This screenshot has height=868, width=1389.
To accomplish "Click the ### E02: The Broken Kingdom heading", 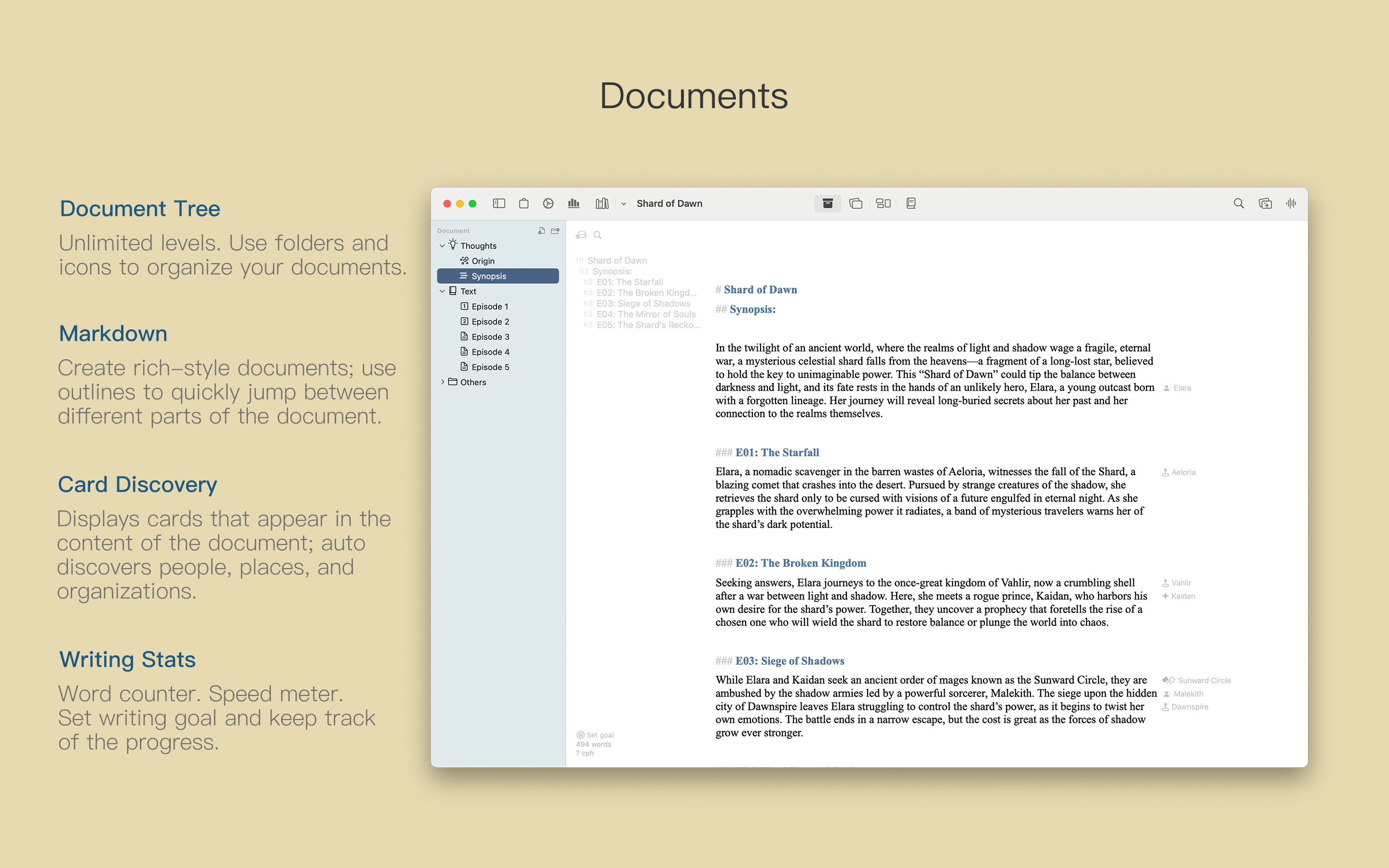I will (790, 564).
